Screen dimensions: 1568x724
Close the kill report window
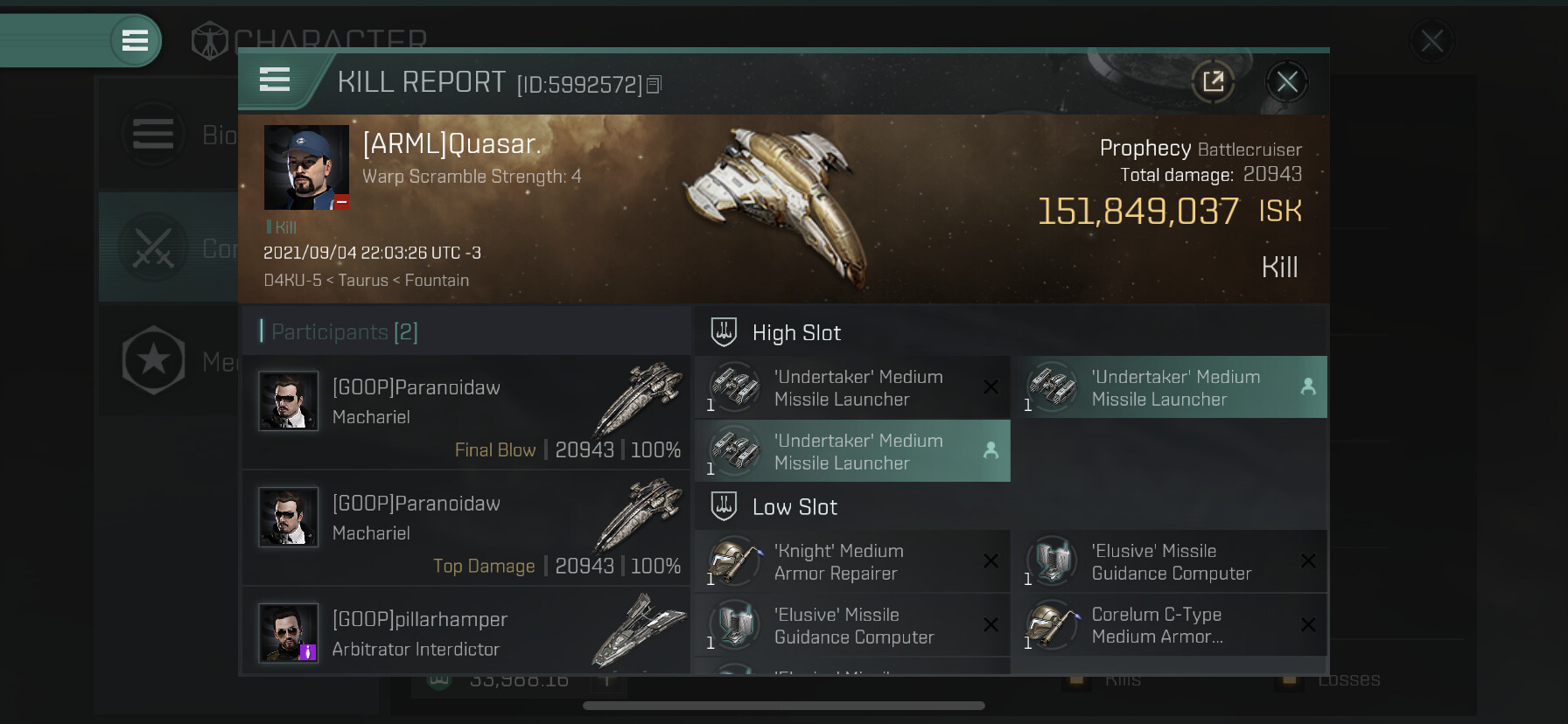pyautogui.click(x=1286, y=82)
